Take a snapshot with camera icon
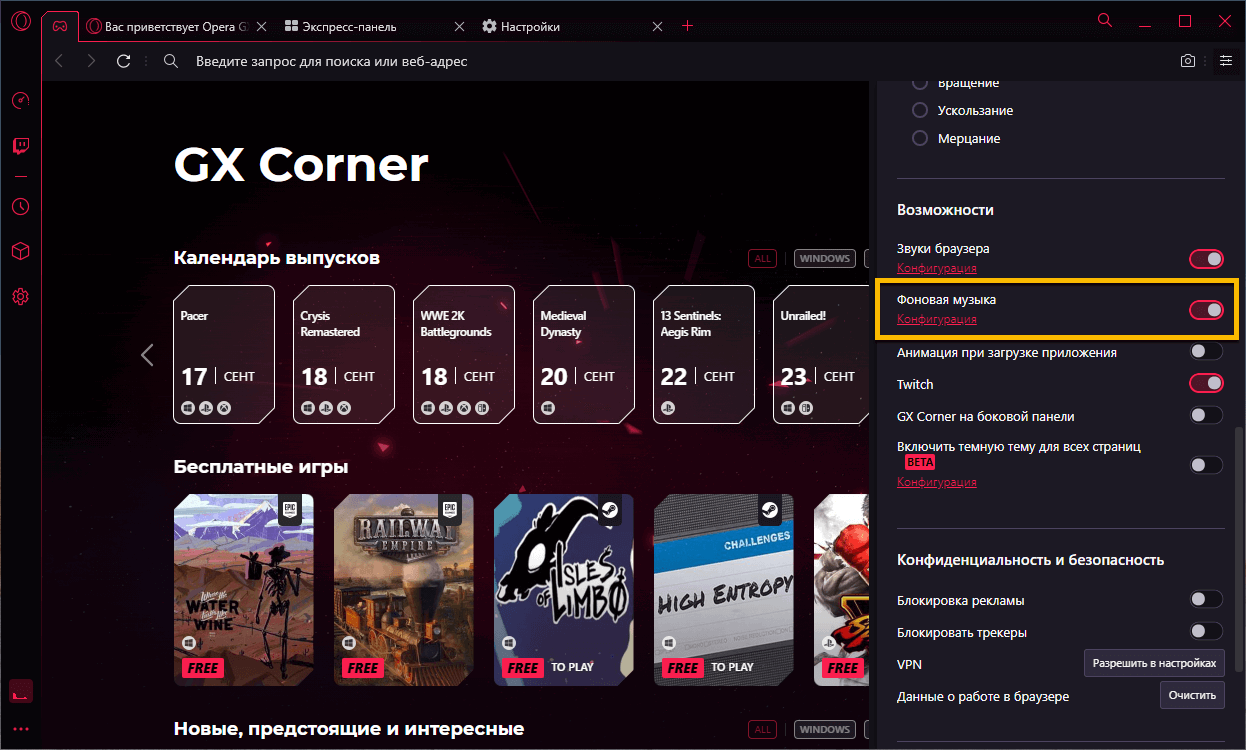This screenshot has height=750, width=1246. tap(1187, 61)
